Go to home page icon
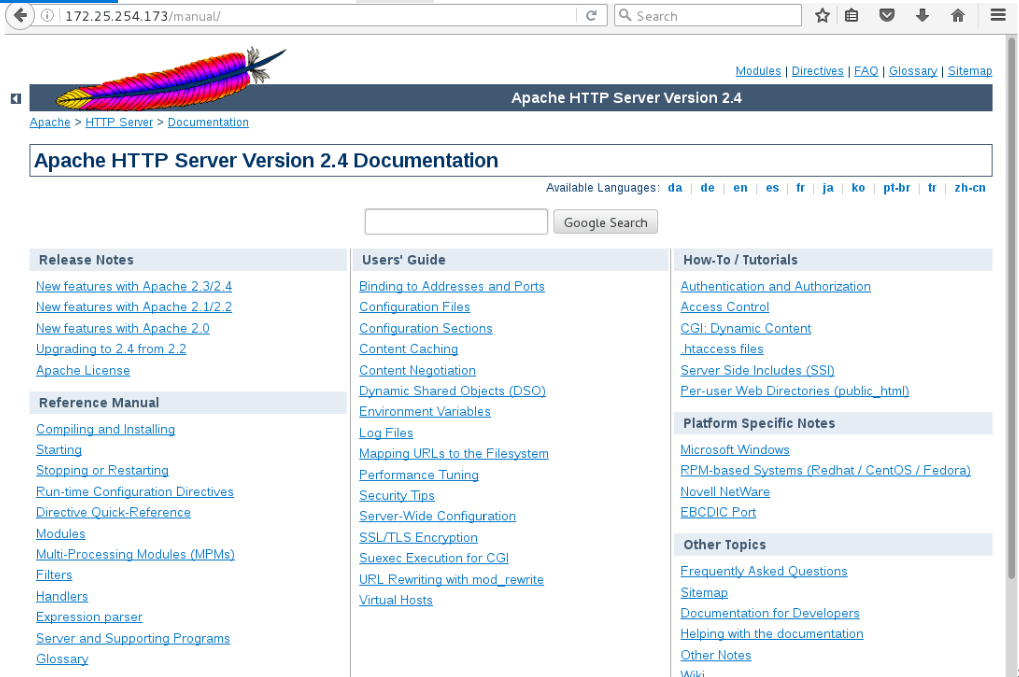Screen dimensions: 1019x677 pos(957,15)
